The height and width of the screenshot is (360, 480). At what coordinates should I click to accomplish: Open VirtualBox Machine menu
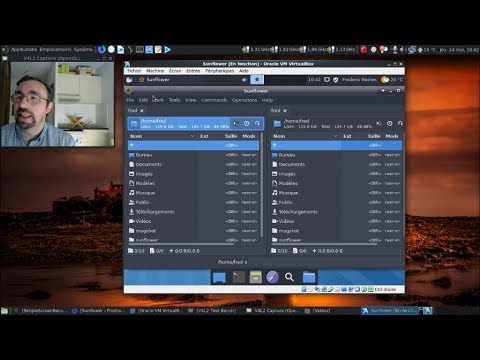(155, 71)
